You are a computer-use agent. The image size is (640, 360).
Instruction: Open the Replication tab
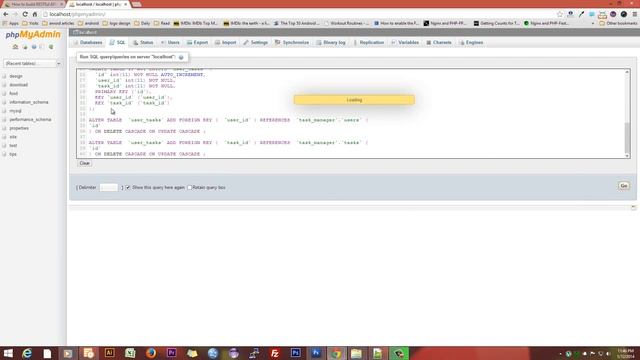(368, 42)
